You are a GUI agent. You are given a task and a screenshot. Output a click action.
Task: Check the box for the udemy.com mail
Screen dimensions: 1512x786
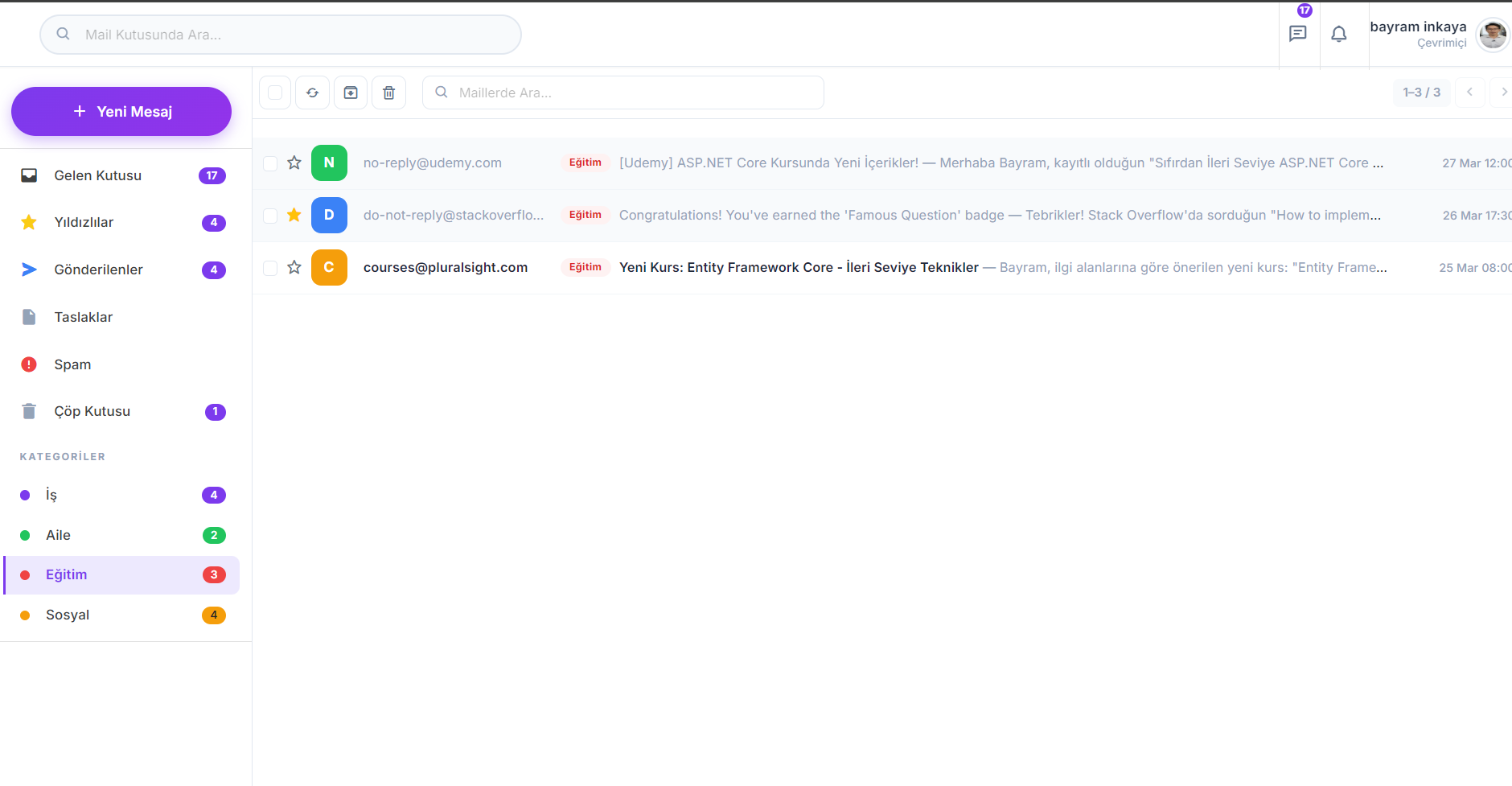pos(270,163)
